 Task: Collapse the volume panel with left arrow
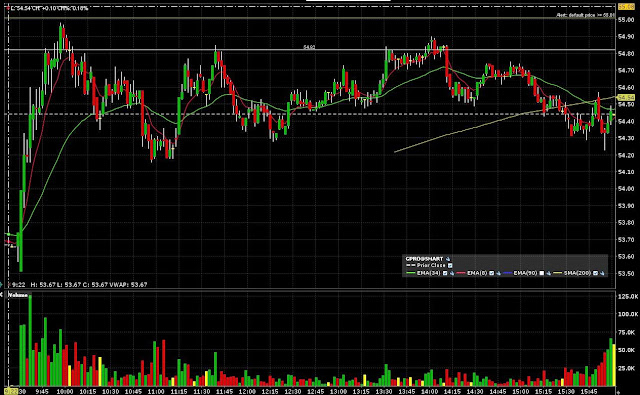[1, 295]
